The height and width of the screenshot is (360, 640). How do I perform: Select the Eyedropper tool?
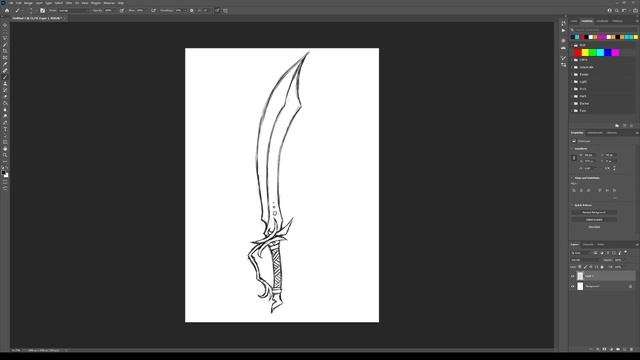5,64
